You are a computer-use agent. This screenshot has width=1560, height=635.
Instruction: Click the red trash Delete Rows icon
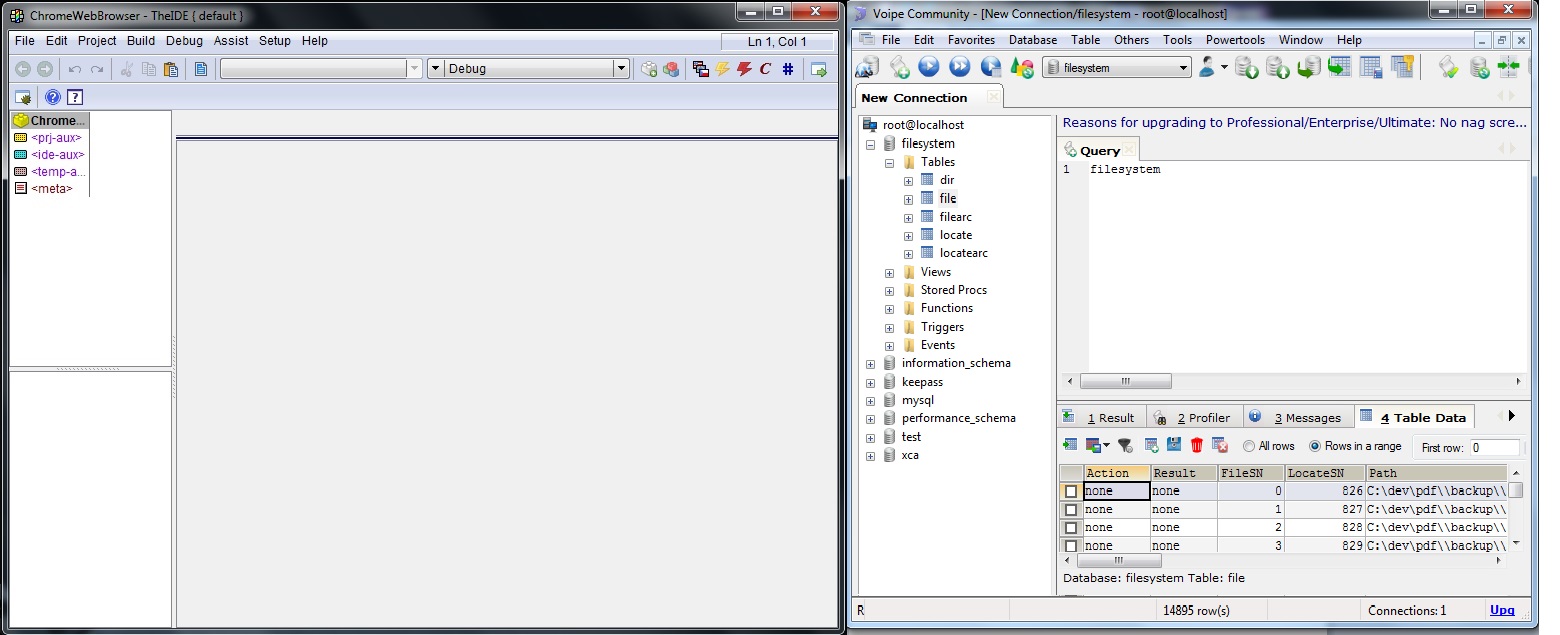click(x=1196, y=446)
